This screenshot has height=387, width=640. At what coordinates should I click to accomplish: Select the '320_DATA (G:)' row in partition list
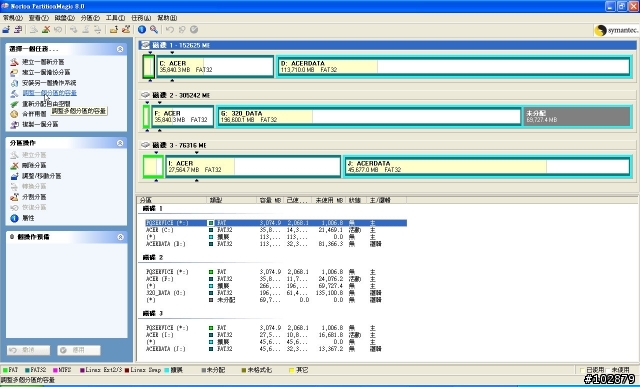[x=276, y=293]
